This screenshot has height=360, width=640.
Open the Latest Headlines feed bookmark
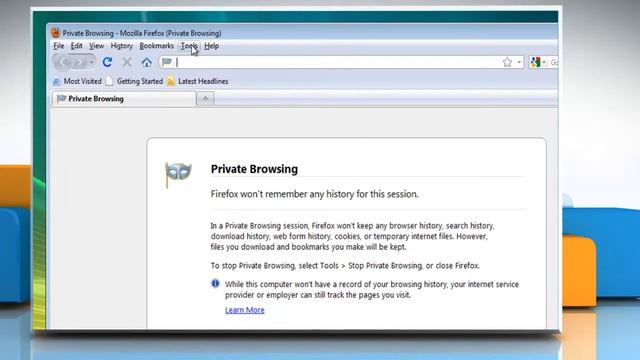click(198, 81)
